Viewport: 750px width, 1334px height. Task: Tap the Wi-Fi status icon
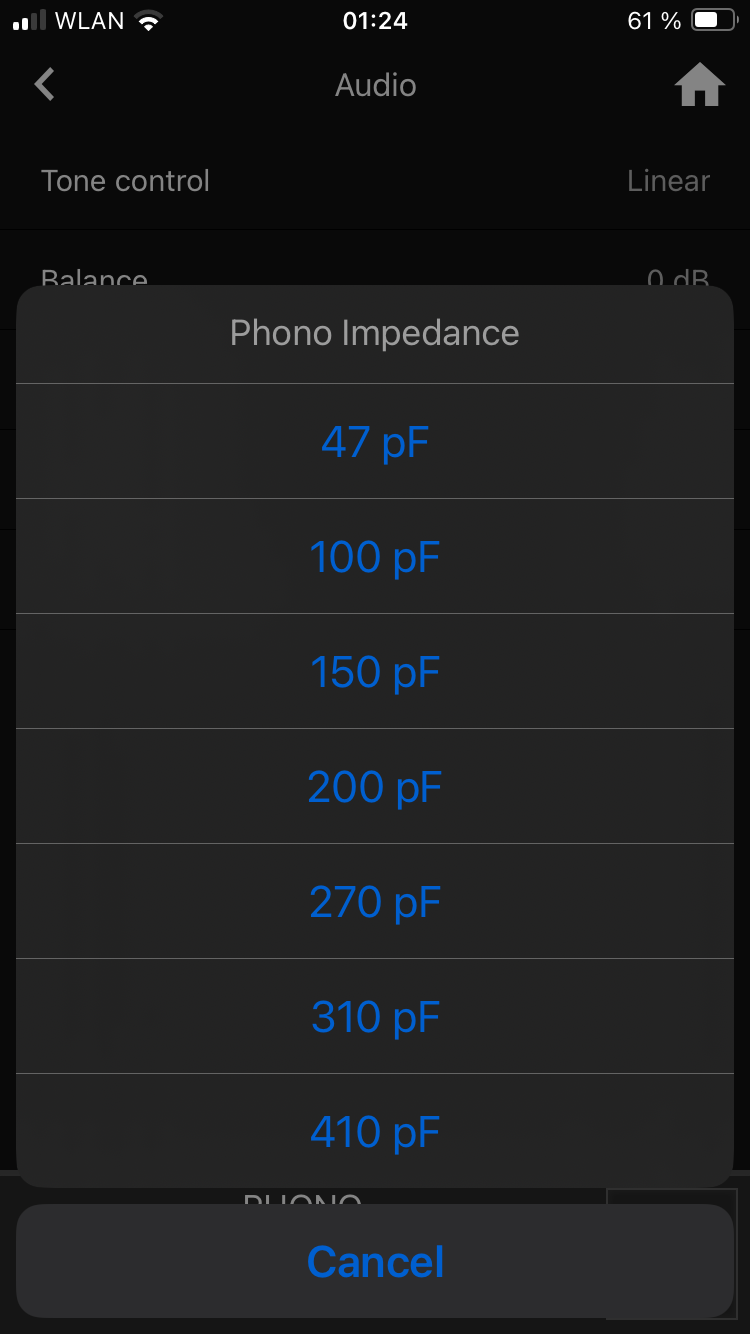click(149, 21)
